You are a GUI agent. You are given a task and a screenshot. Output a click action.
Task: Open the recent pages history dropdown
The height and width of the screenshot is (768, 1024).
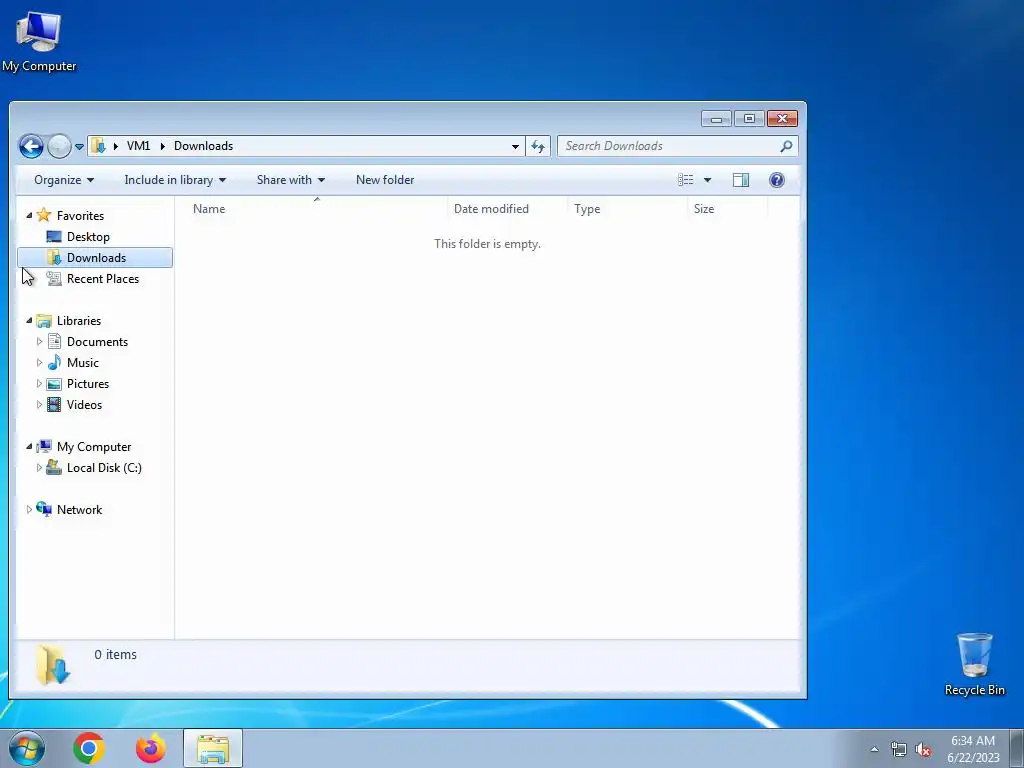[x=79, y=147]
